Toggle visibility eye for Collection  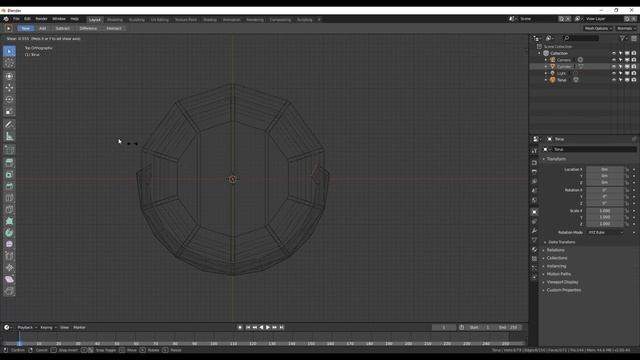pyautogui.click(x=614, y=53)
